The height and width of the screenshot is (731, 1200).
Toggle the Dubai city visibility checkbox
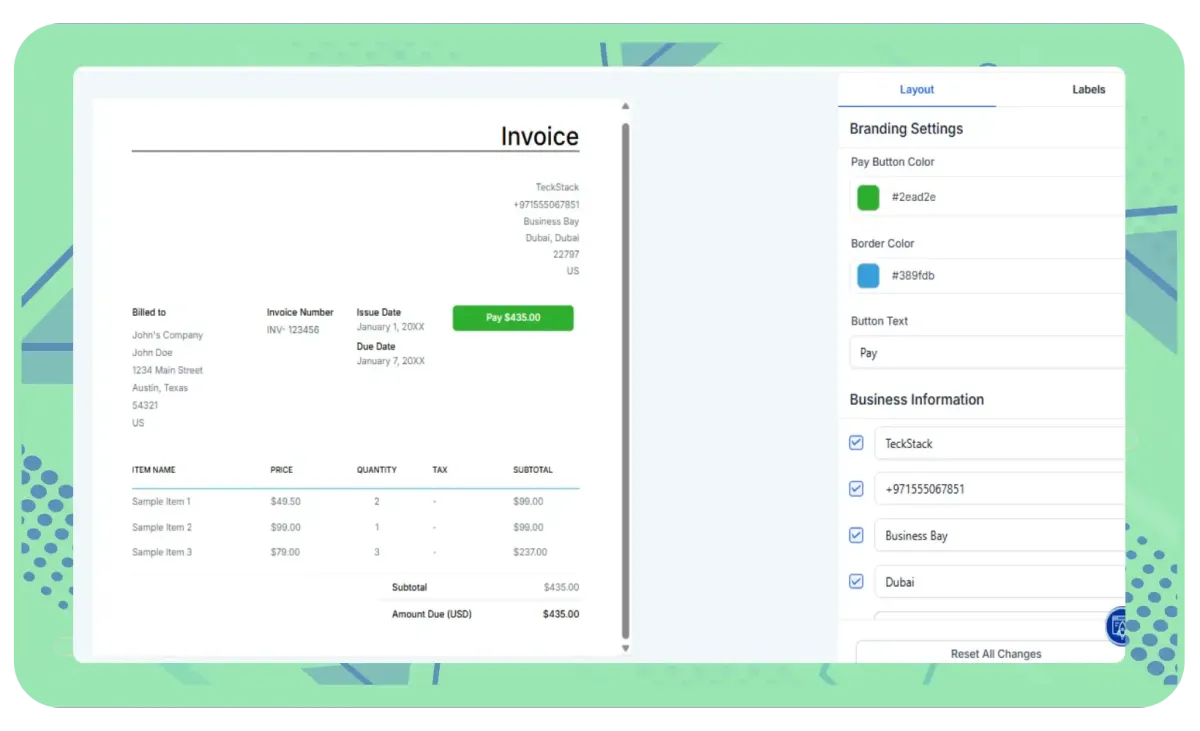pos(856,581)
